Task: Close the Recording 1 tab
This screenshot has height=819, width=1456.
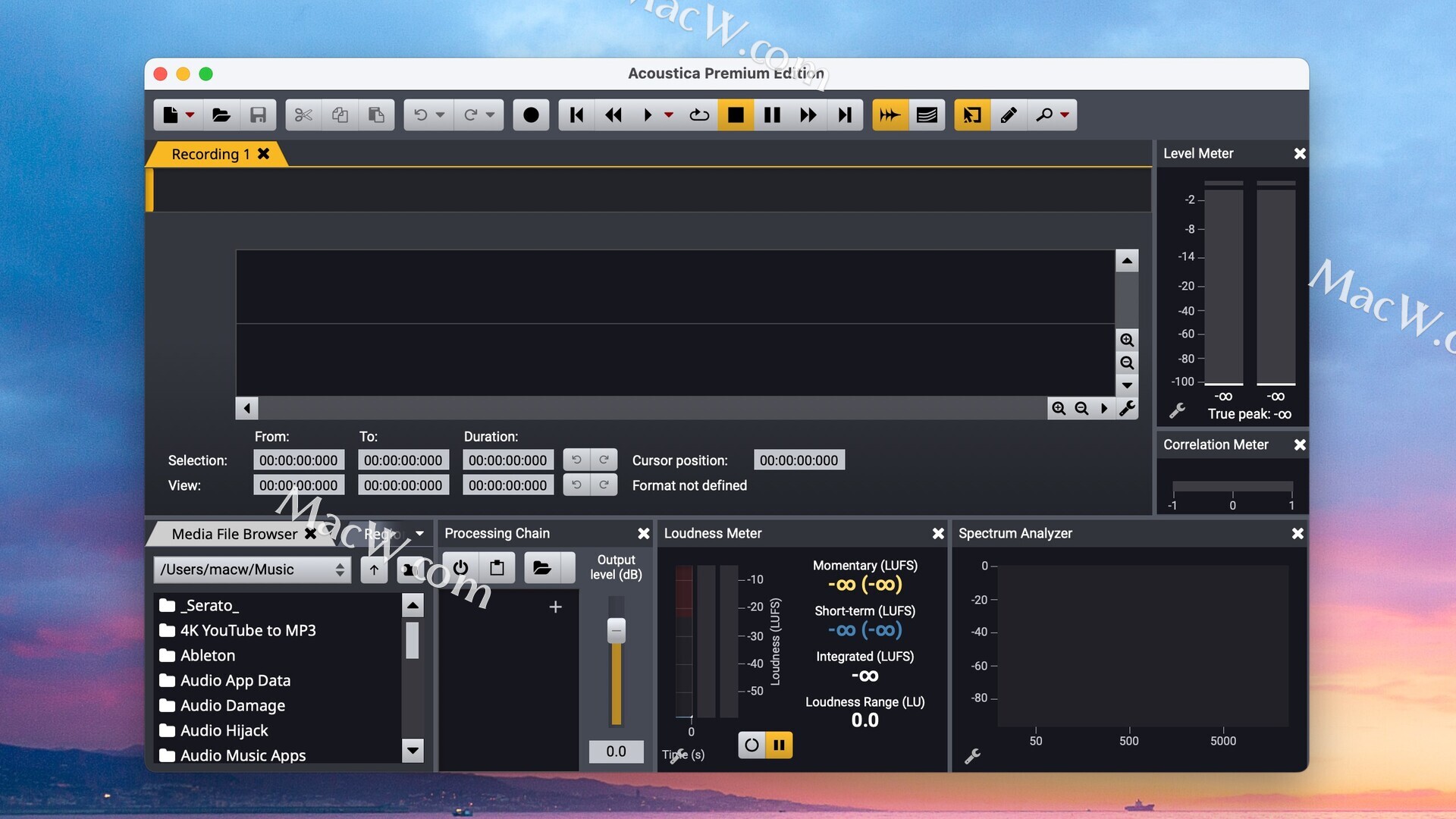Action: pyautogui.click(x=263, y=153)
